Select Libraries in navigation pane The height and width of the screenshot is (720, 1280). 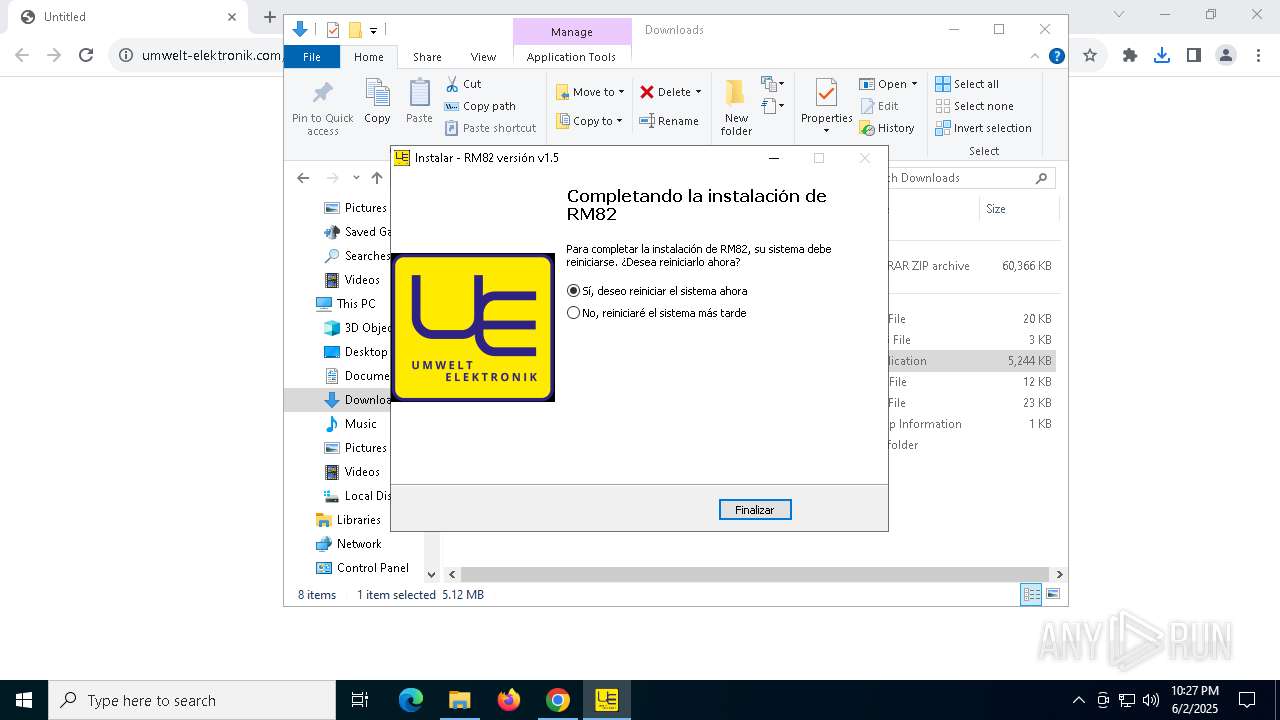tap(348, 520)
